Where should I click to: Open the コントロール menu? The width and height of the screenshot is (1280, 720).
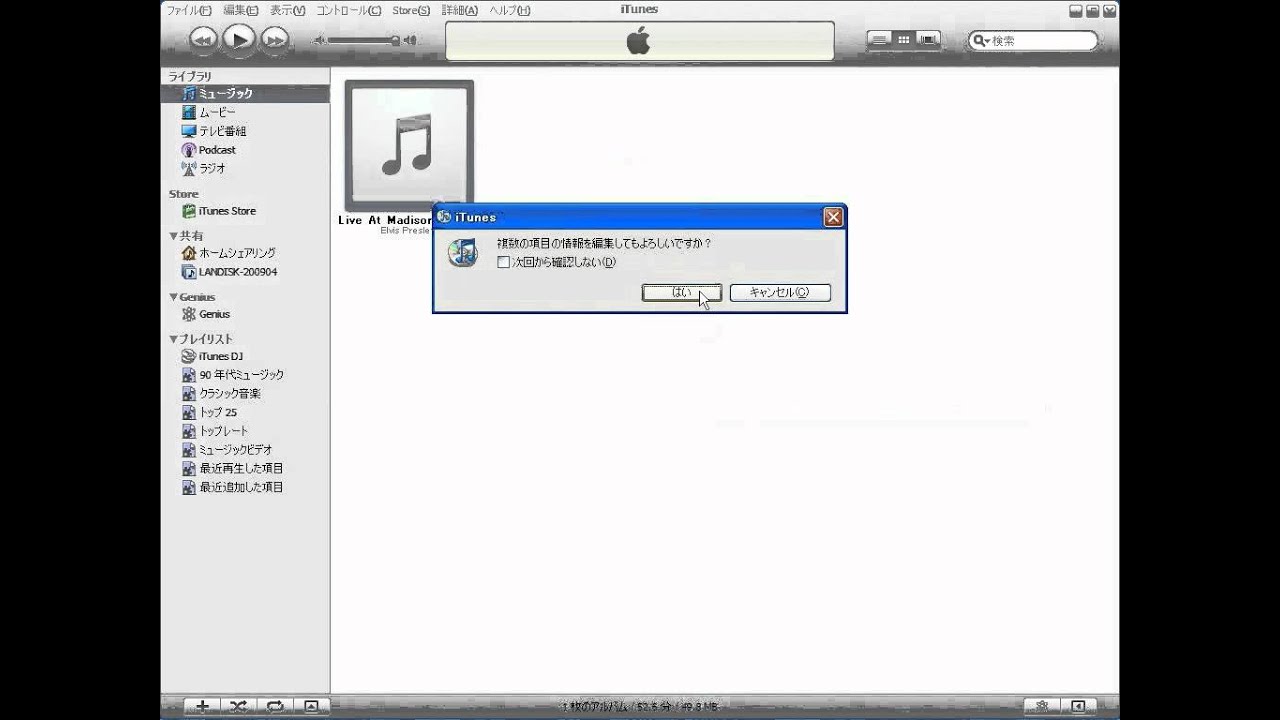[348, 10]
